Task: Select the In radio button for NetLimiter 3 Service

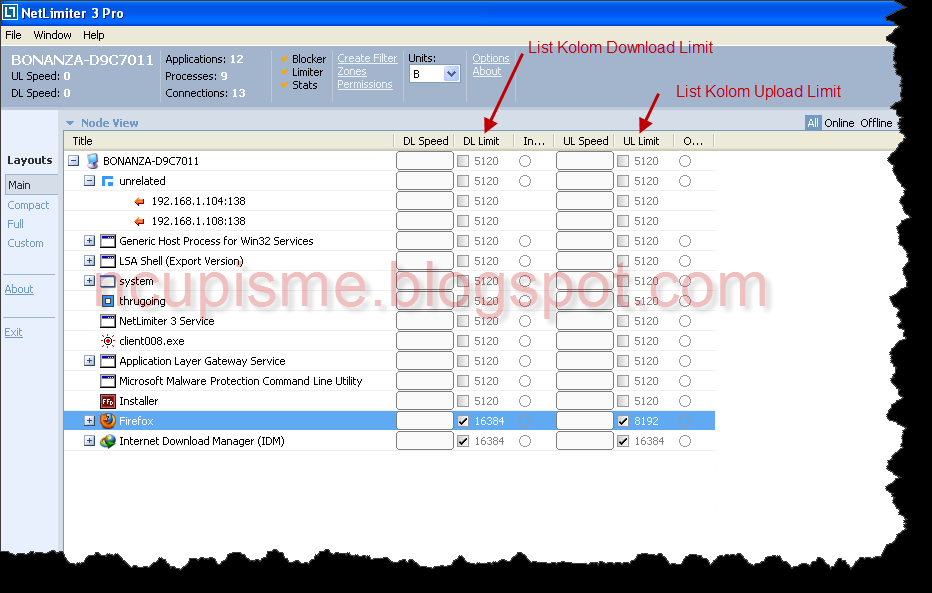Action: point(525,321)
